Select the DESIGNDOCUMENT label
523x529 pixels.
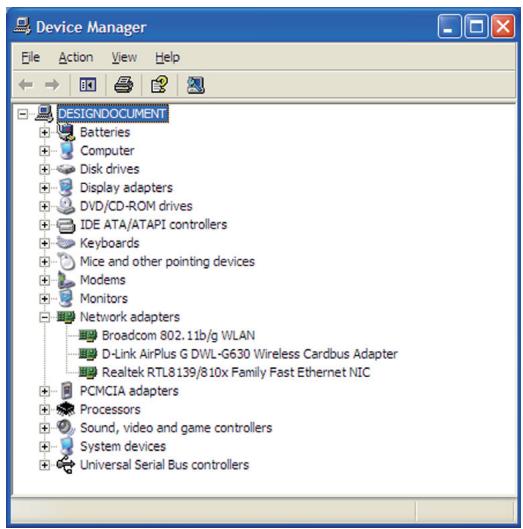[112, 114]
